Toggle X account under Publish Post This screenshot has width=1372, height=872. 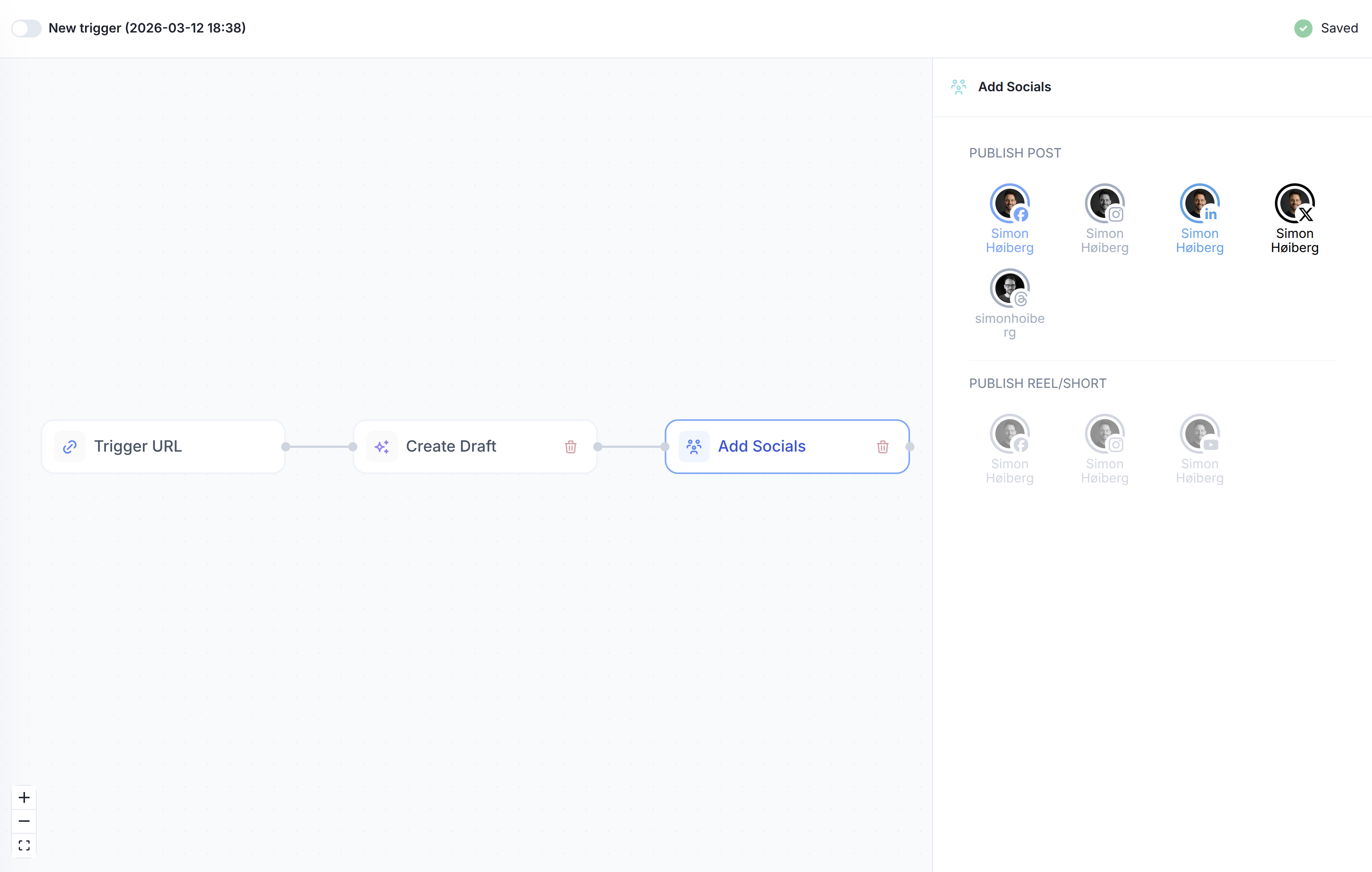click(x=1294, y=203)
